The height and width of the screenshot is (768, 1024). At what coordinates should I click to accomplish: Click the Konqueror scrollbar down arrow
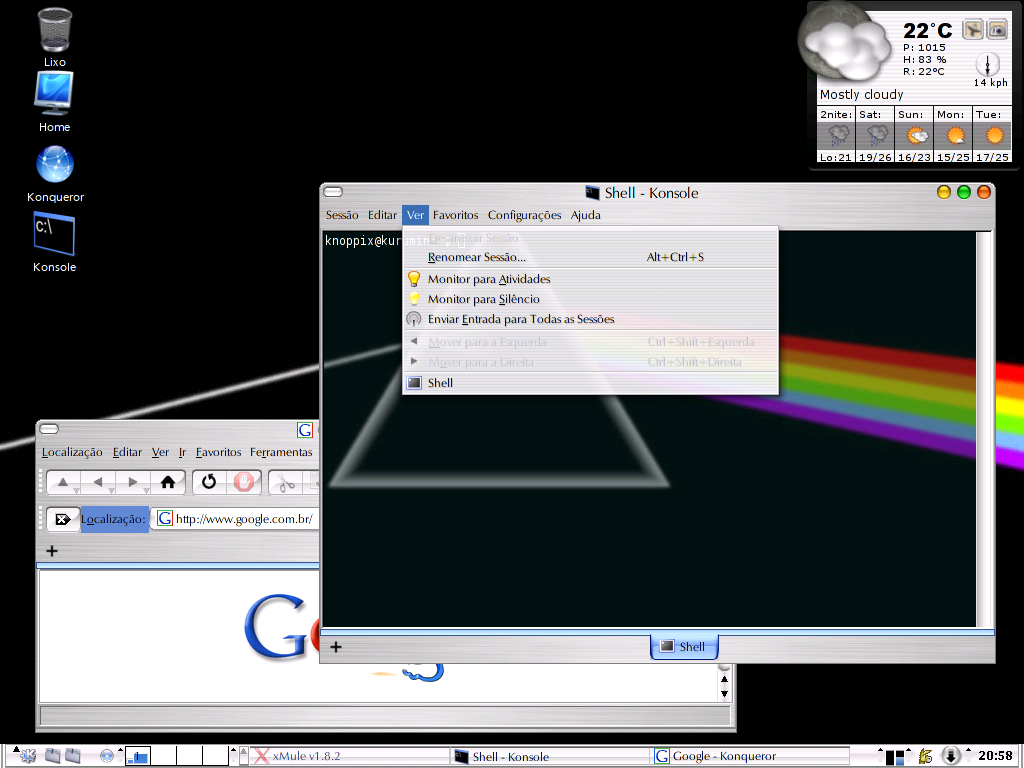tap(724, 694)
